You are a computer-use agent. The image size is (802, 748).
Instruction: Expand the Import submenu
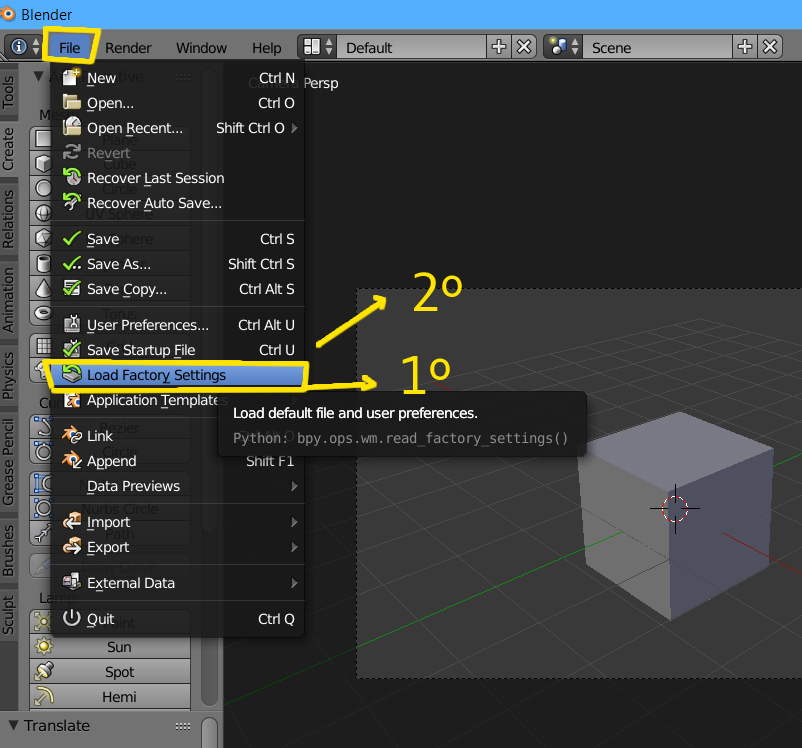177,522
